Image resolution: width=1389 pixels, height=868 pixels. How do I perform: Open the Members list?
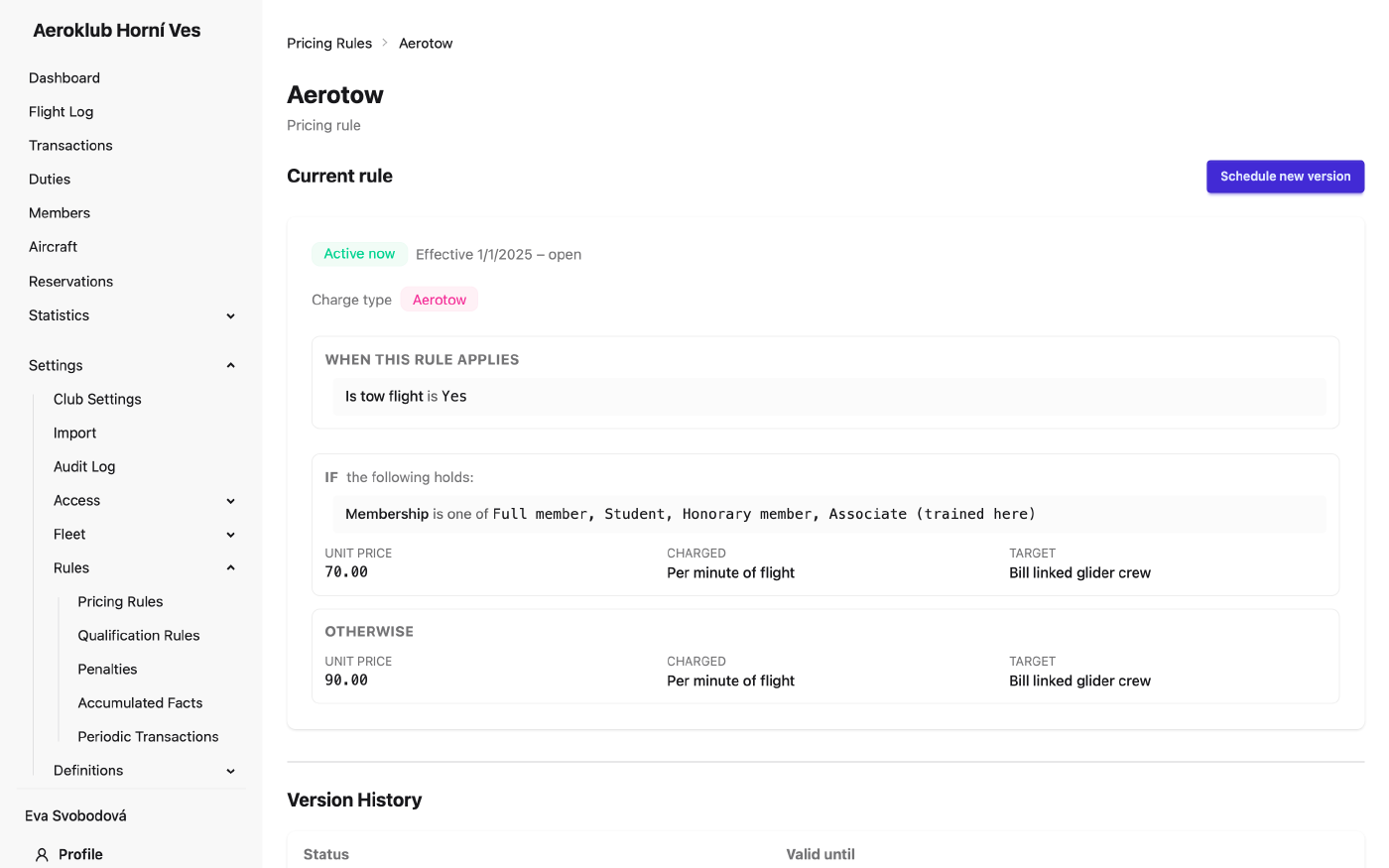pos(60,213)
